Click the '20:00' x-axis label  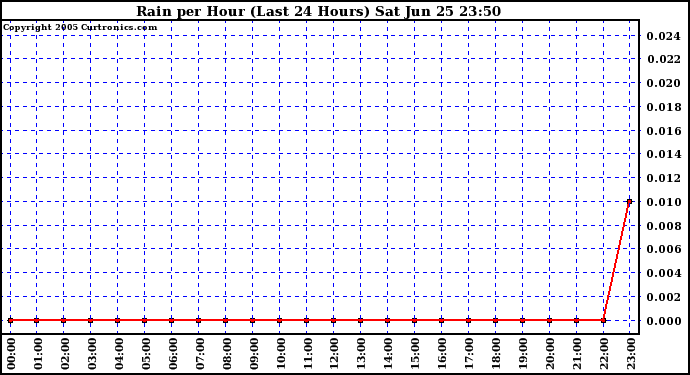pos(551,353)
